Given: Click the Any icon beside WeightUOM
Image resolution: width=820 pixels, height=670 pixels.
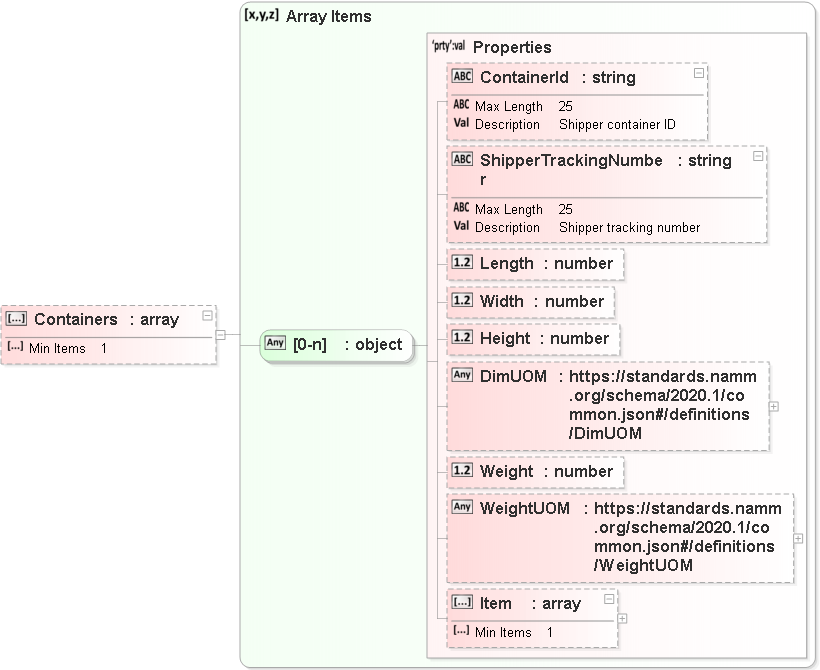Looking at the screenshot, I should pyautogui.click(x=462, y=507).
